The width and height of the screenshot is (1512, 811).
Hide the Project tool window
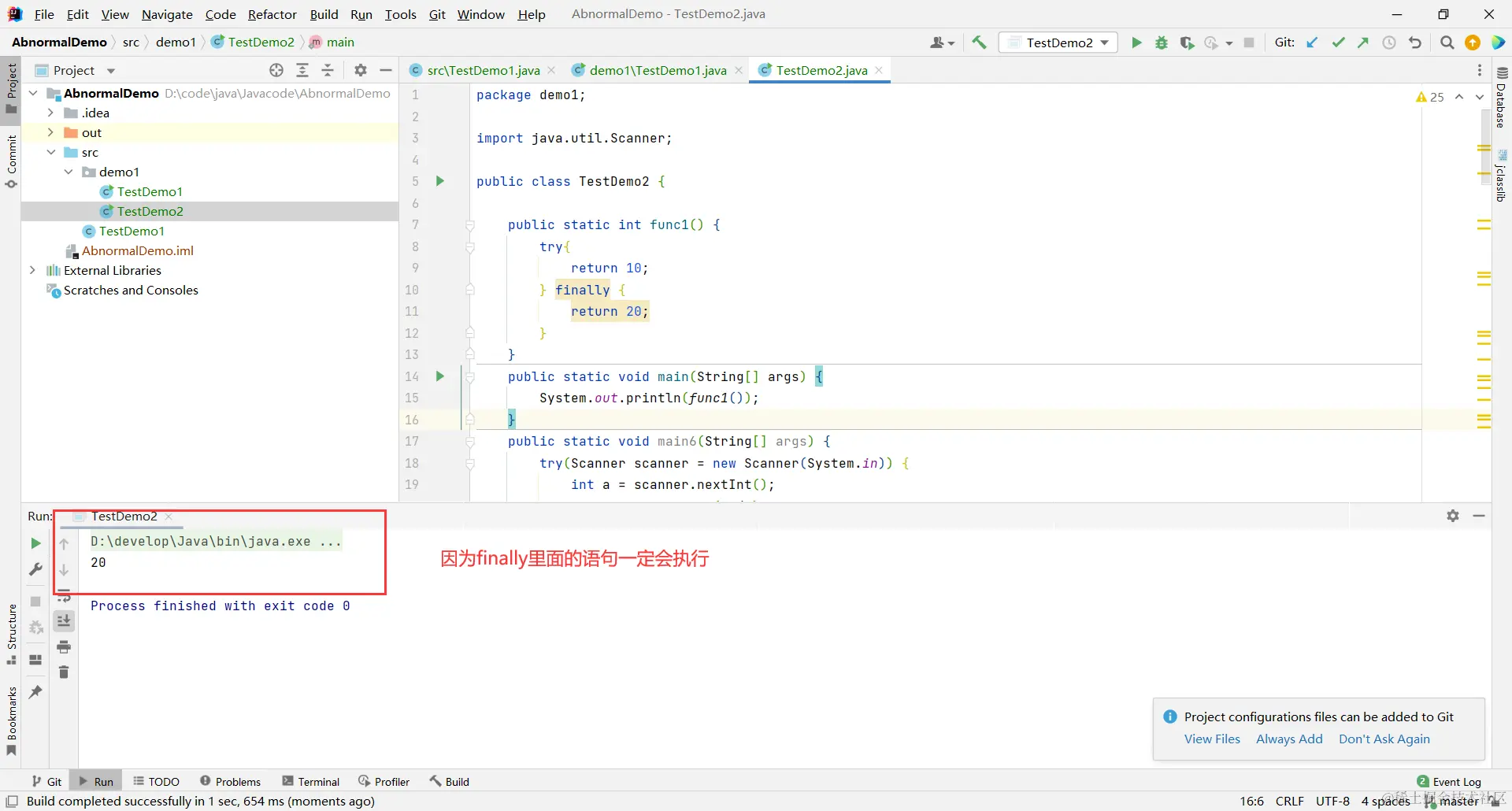[386, 70]
